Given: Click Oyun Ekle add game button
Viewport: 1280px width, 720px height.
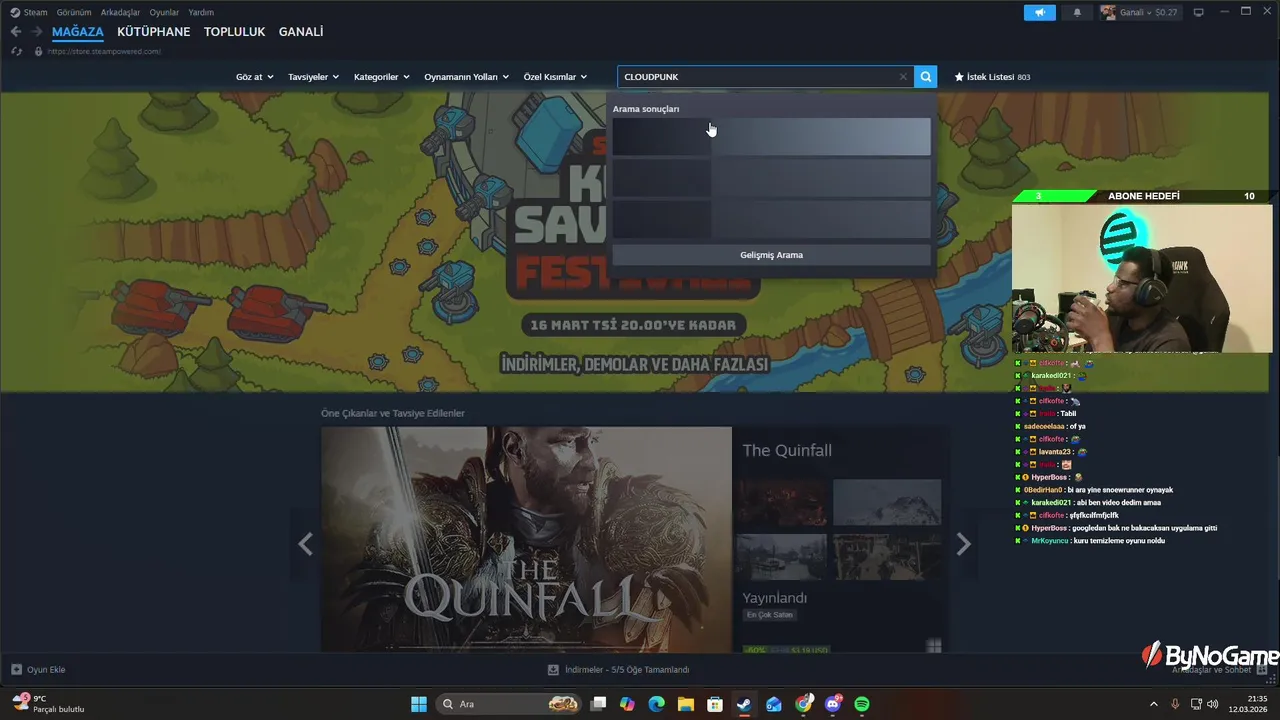Looking at the screenshot, I should click(x=38, y=670).
